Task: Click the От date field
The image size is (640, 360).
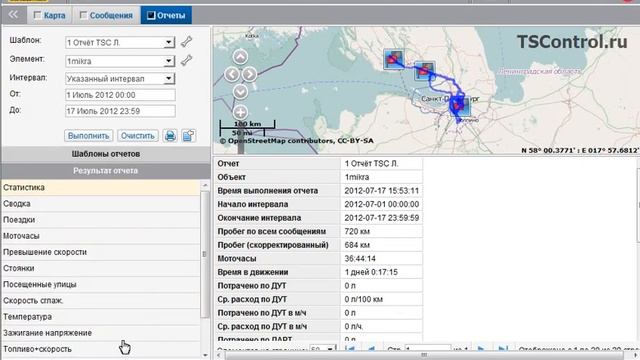Action: click(x=120, y=95)
